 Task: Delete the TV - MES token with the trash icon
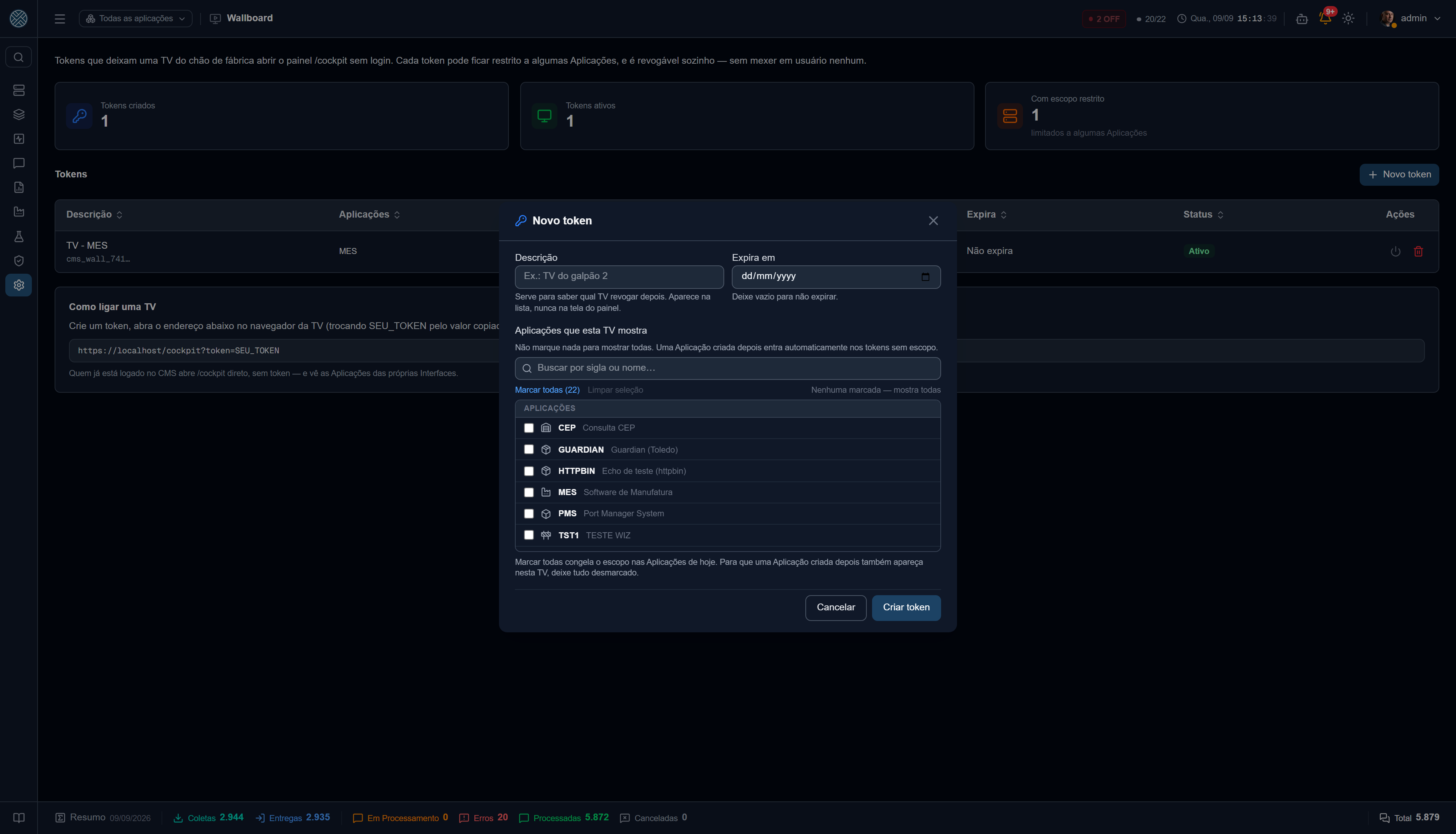click(1418, 251)
